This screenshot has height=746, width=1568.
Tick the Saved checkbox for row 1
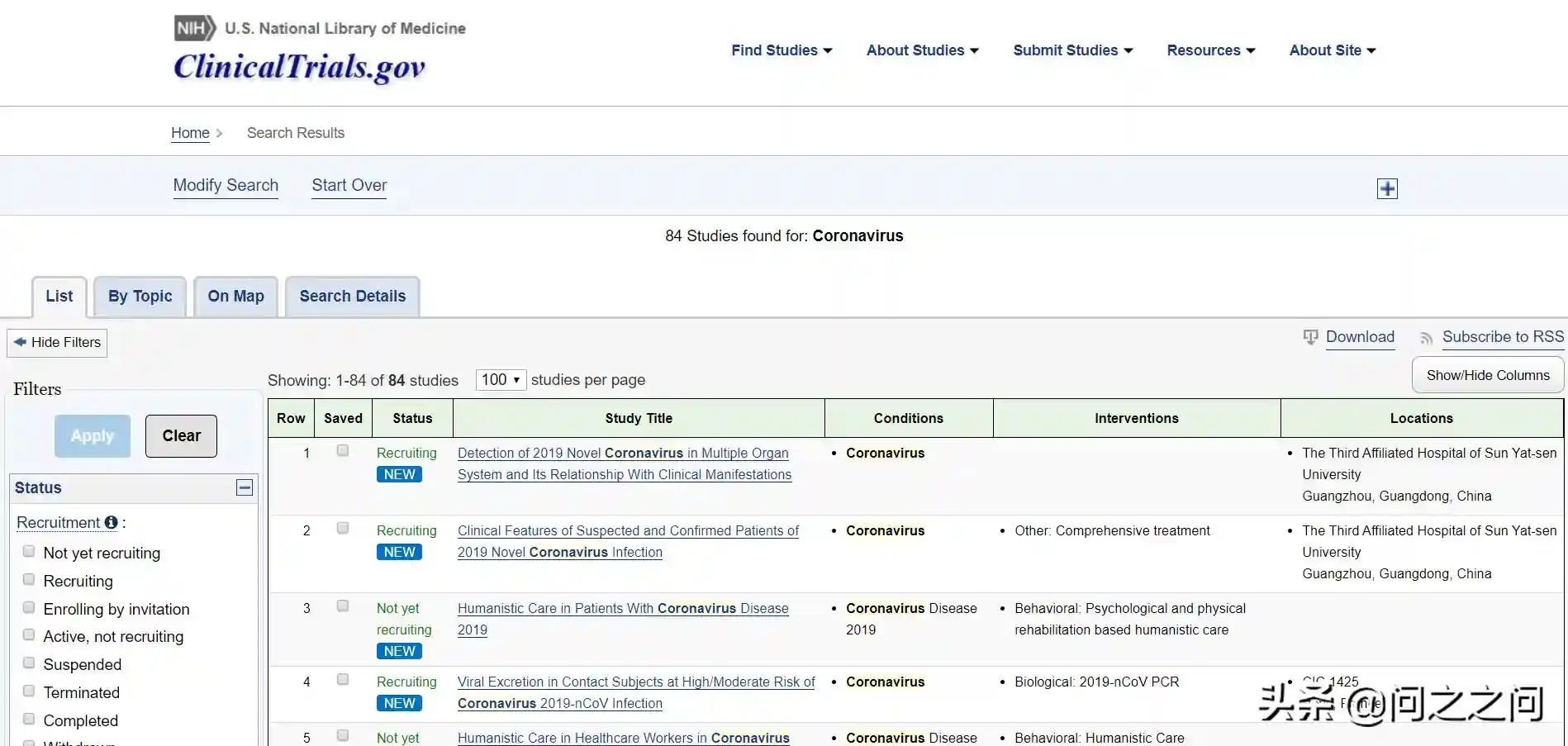tap(343, 451)
